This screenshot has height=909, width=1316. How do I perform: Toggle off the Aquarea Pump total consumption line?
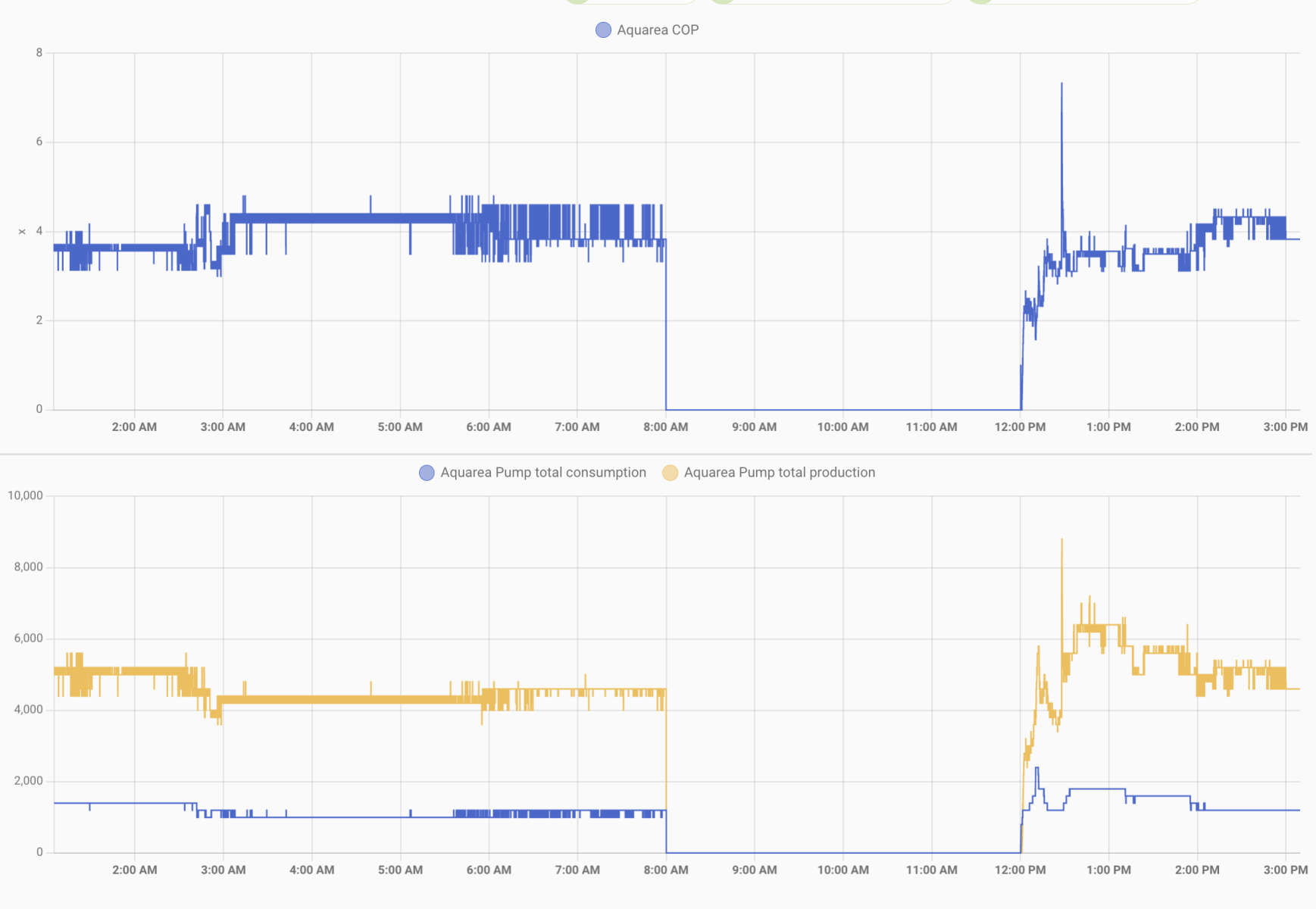coord(542,472)
